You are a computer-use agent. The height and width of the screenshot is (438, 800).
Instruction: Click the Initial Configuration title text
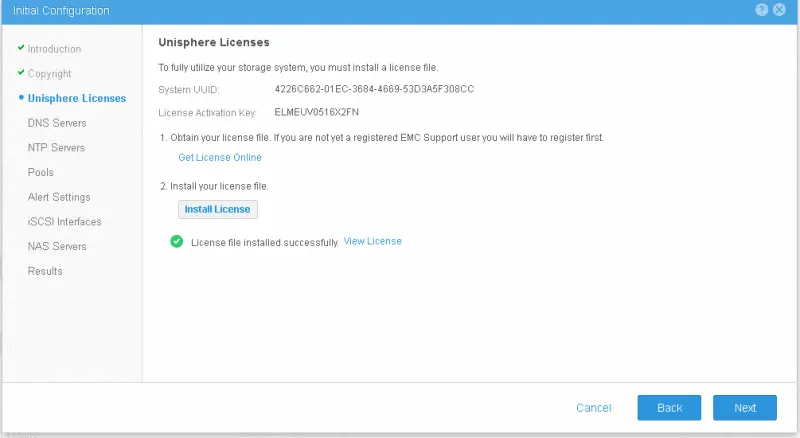61,11
